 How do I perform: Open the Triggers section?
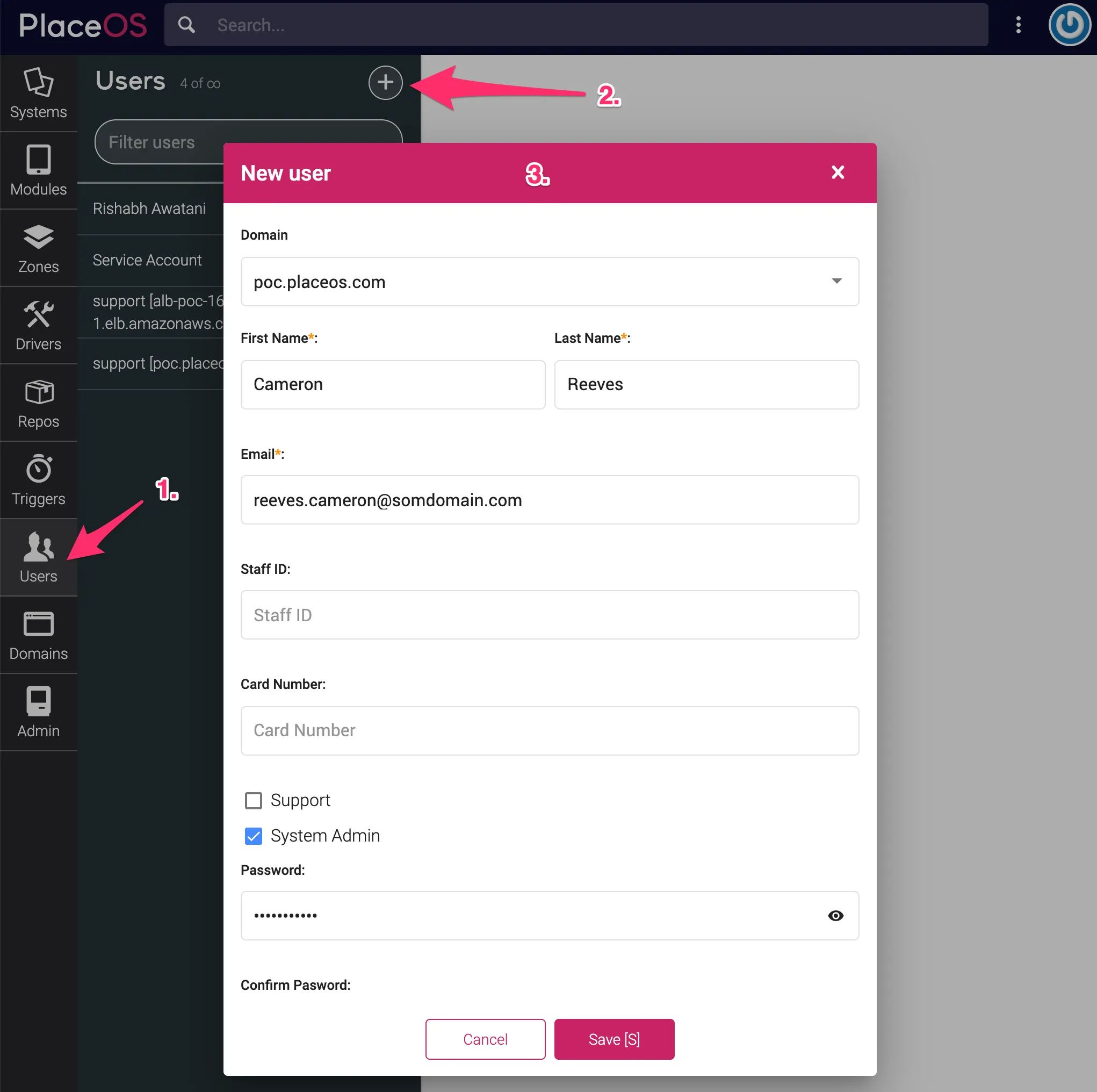point(38,480)
